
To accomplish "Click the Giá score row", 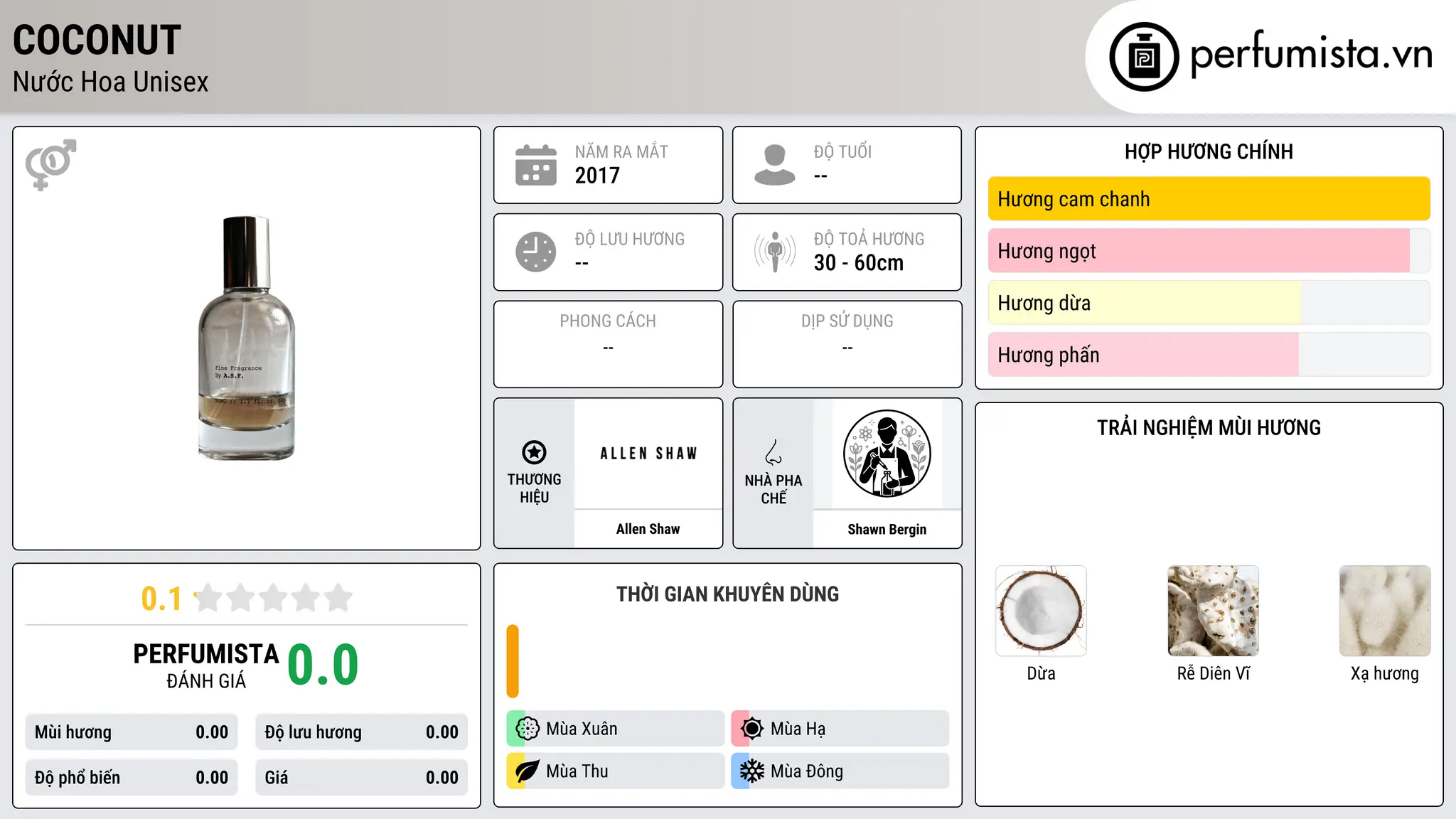I will tap(362, 778).
